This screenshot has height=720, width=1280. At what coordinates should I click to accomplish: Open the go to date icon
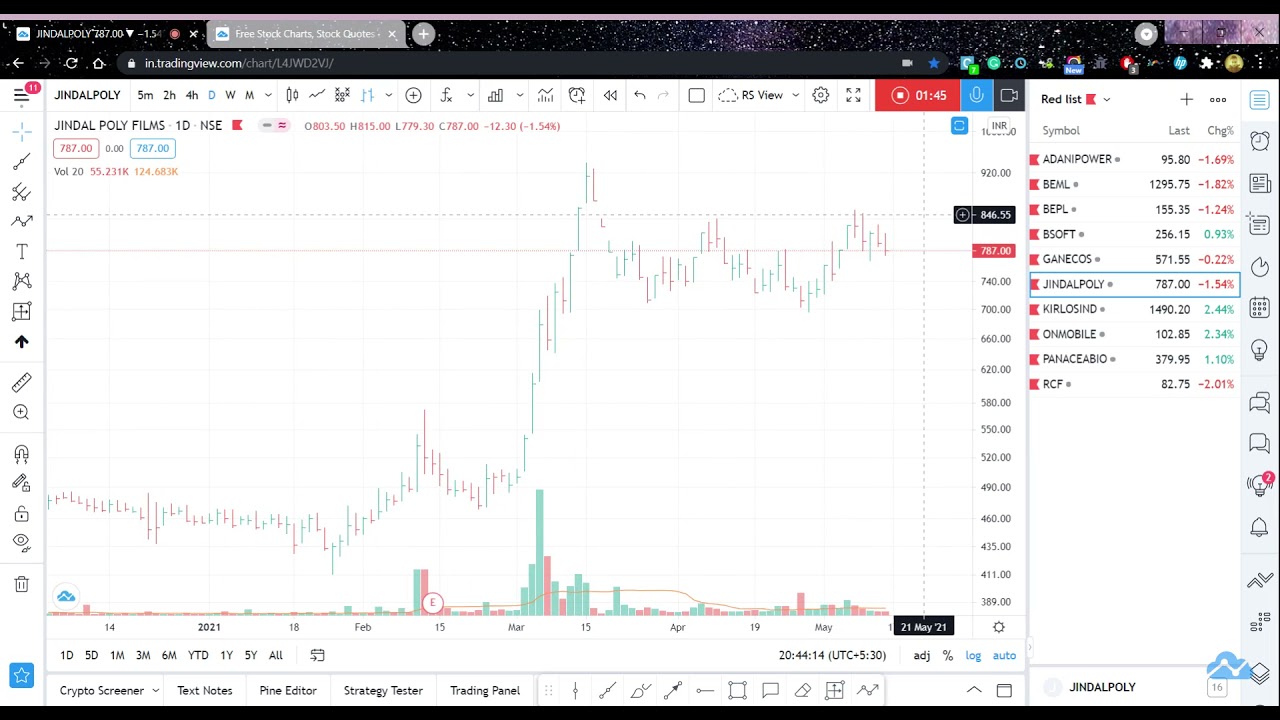pos(317,655)
